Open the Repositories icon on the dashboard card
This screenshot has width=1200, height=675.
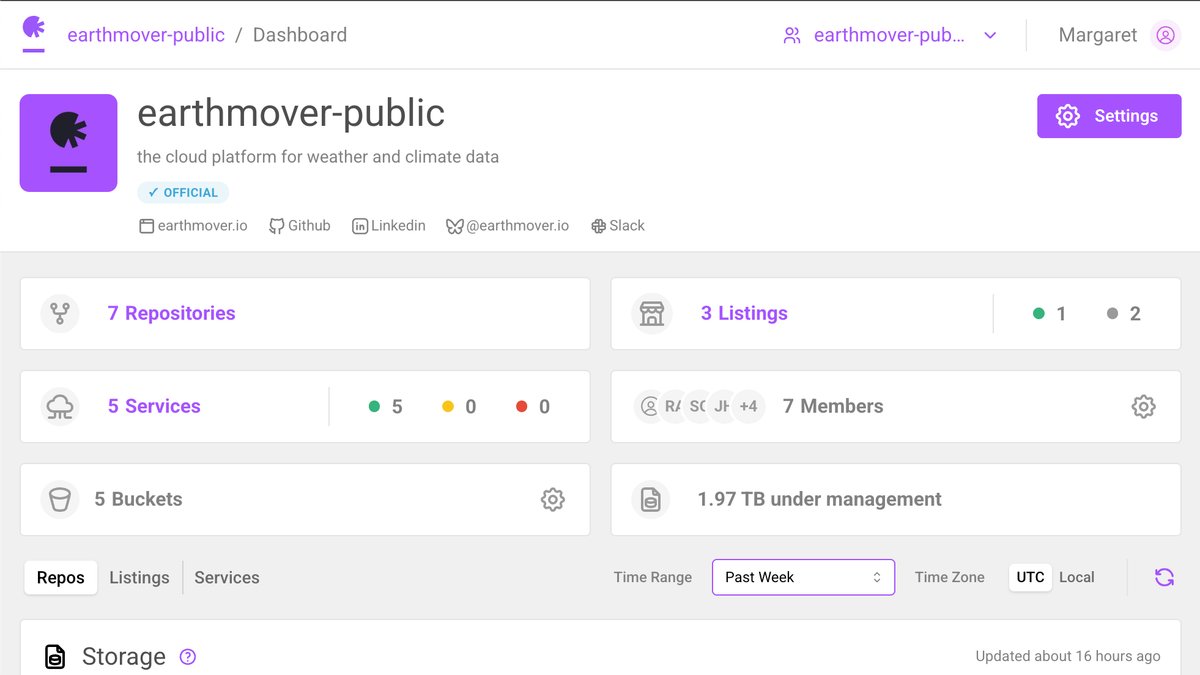pyautogui.click(x=60, y=313)
